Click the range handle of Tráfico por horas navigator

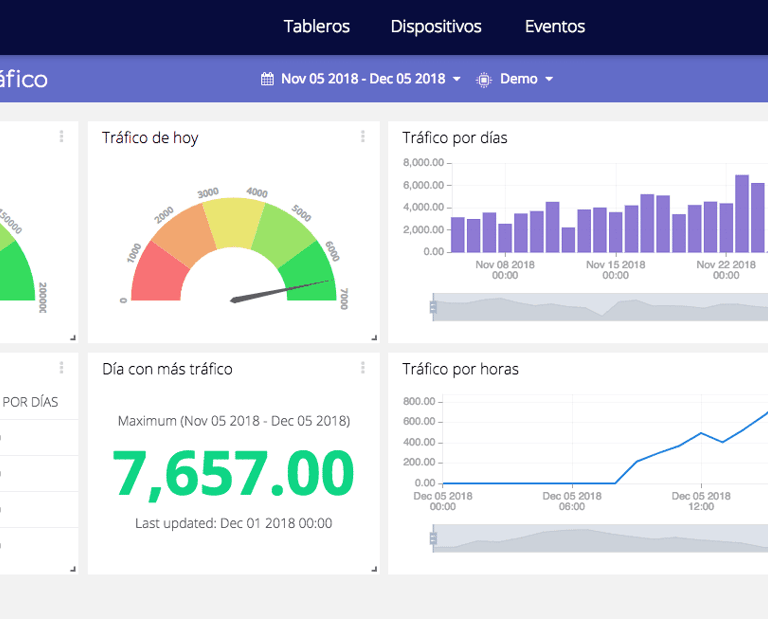coord(433,539)
